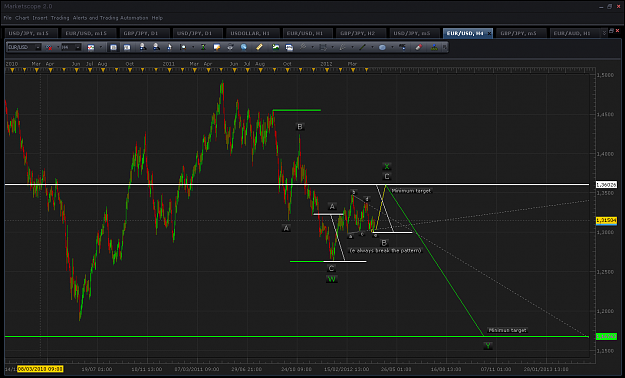Click the second person-shaped toolbar icon
The width and height of the screenshot is (625, 378).
pos(156,47)
